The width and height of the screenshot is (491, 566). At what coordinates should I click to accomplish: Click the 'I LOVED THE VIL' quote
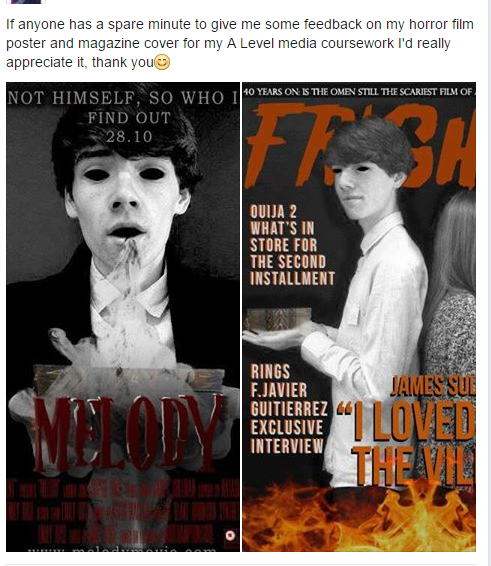click(x=406, y=443)
